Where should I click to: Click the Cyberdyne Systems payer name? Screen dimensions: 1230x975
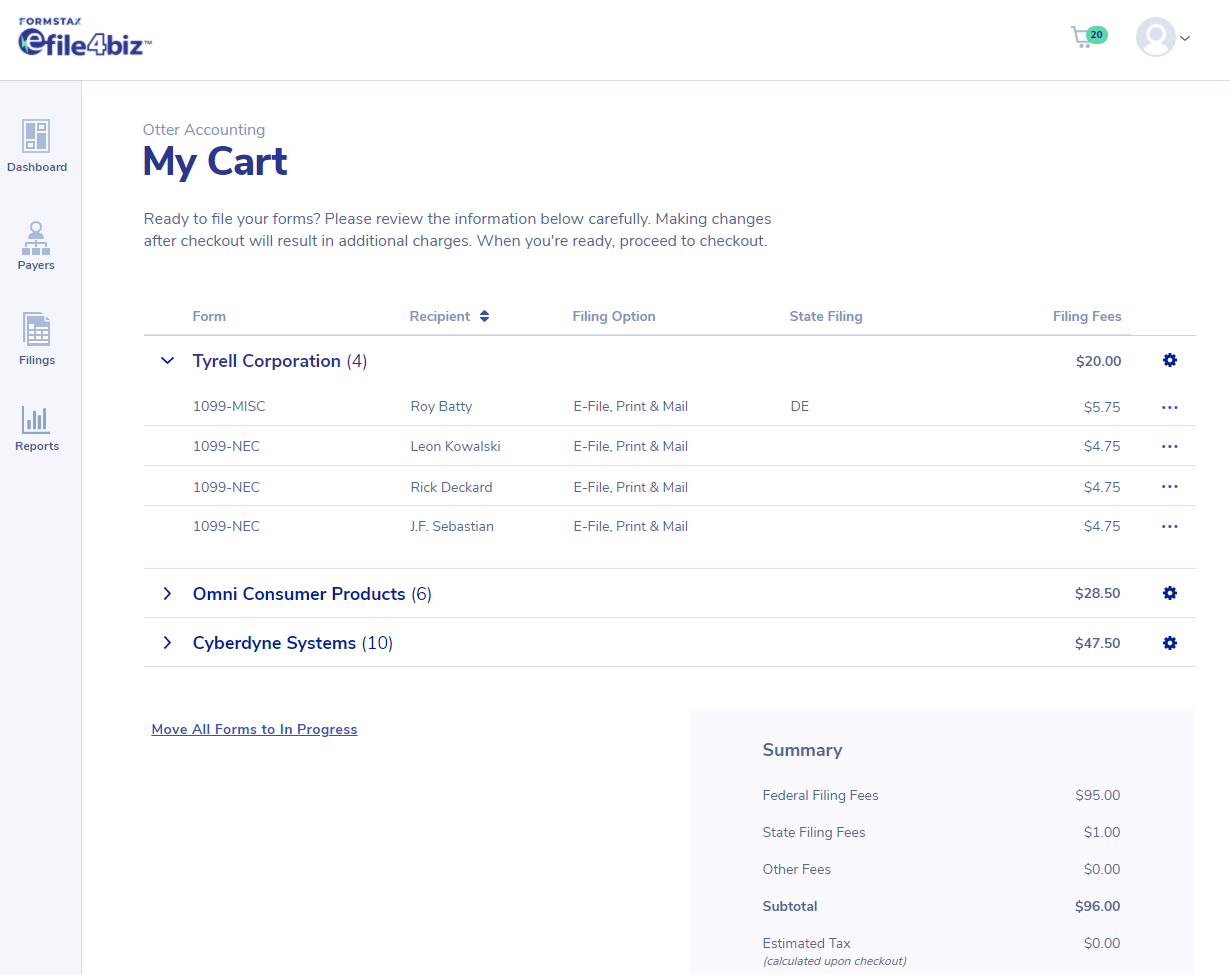pos(274,643)
